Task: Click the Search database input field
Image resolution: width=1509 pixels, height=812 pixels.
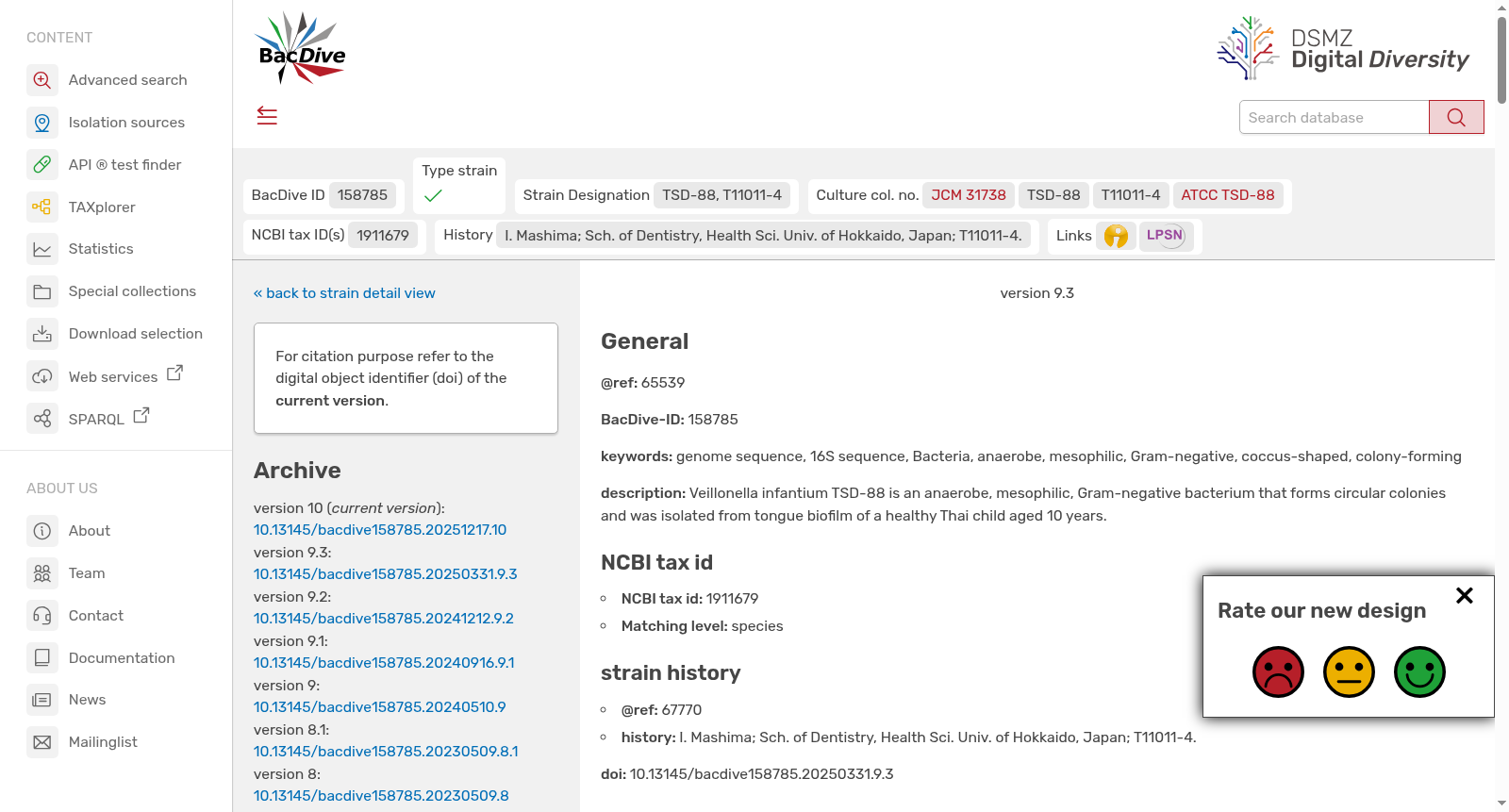Action: pos(1334,117)
